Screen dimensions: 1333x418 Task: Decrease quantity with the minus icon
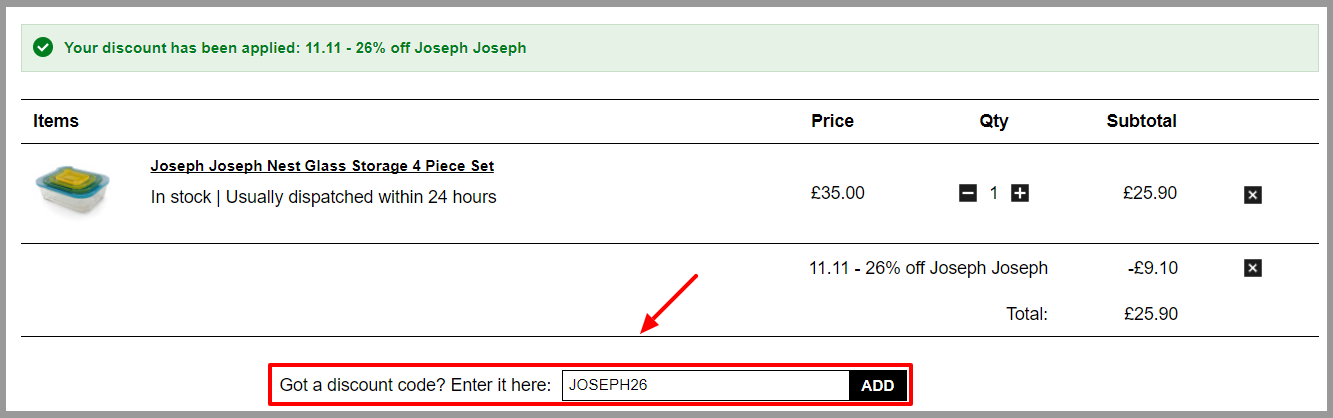point(967,193)
